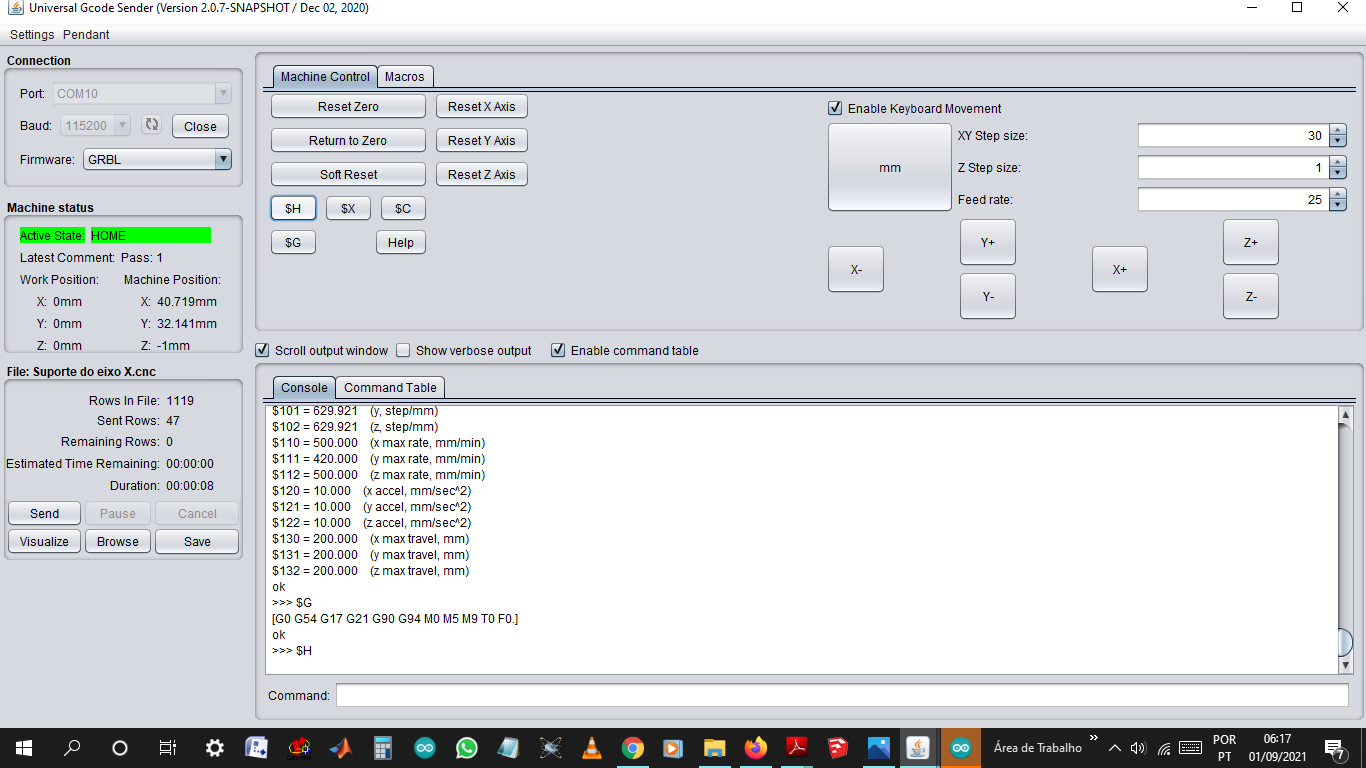Viewport: 1366px width, 768px height.
Task: Toggle units with the mm button
Action: 890,167
